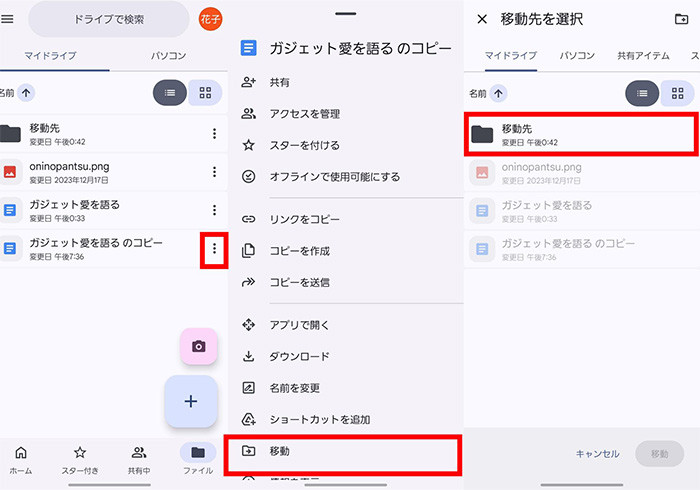Select オフラインで使用可能にする menu entry
The width and height of the screenshot is (700, 490).
(346, 177)
